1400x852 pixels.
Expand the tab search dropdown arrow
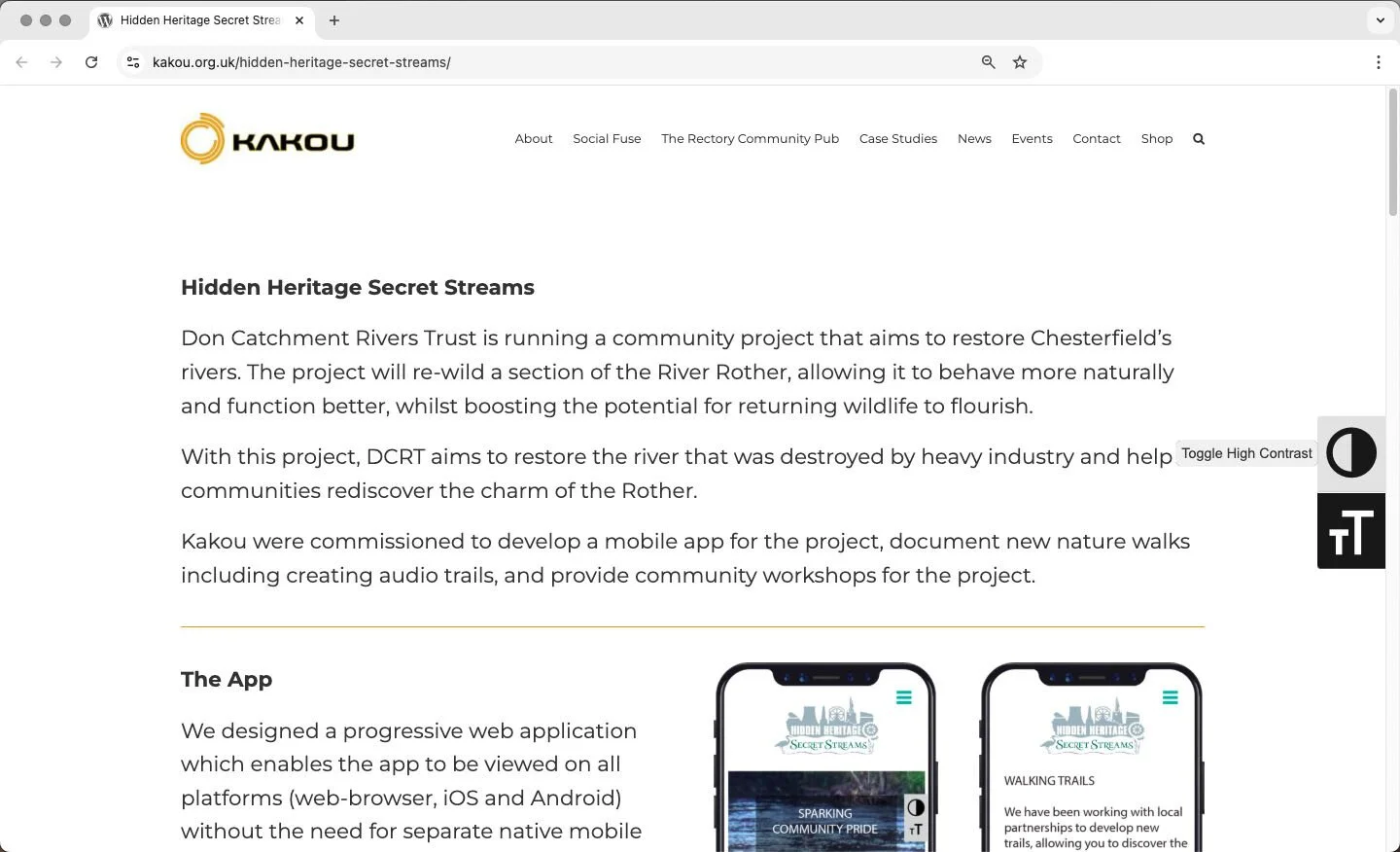pyautogui.click(x=1381, y=20)
